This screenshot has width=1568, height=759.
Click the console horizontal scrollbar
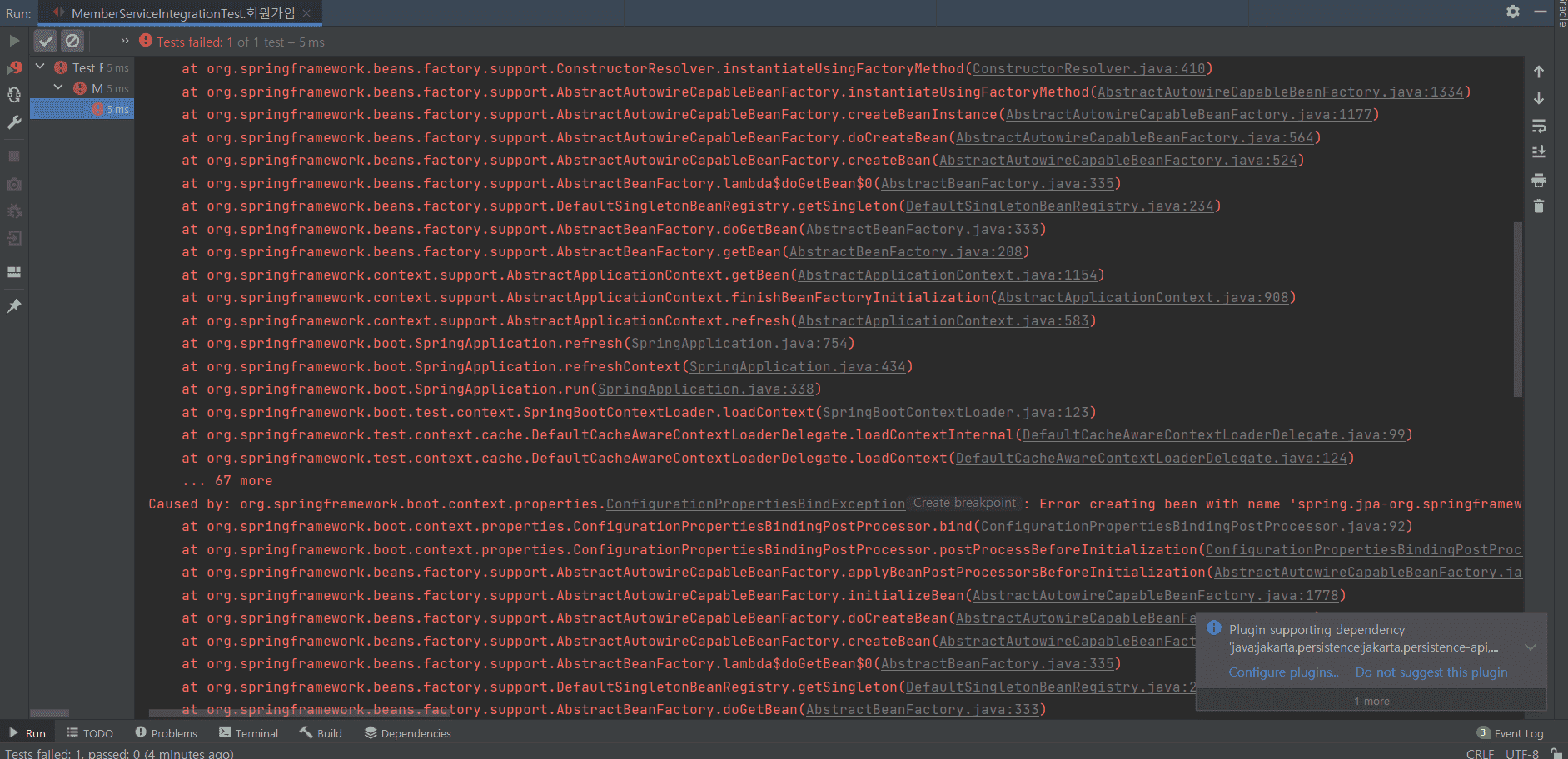coord(300,713)
